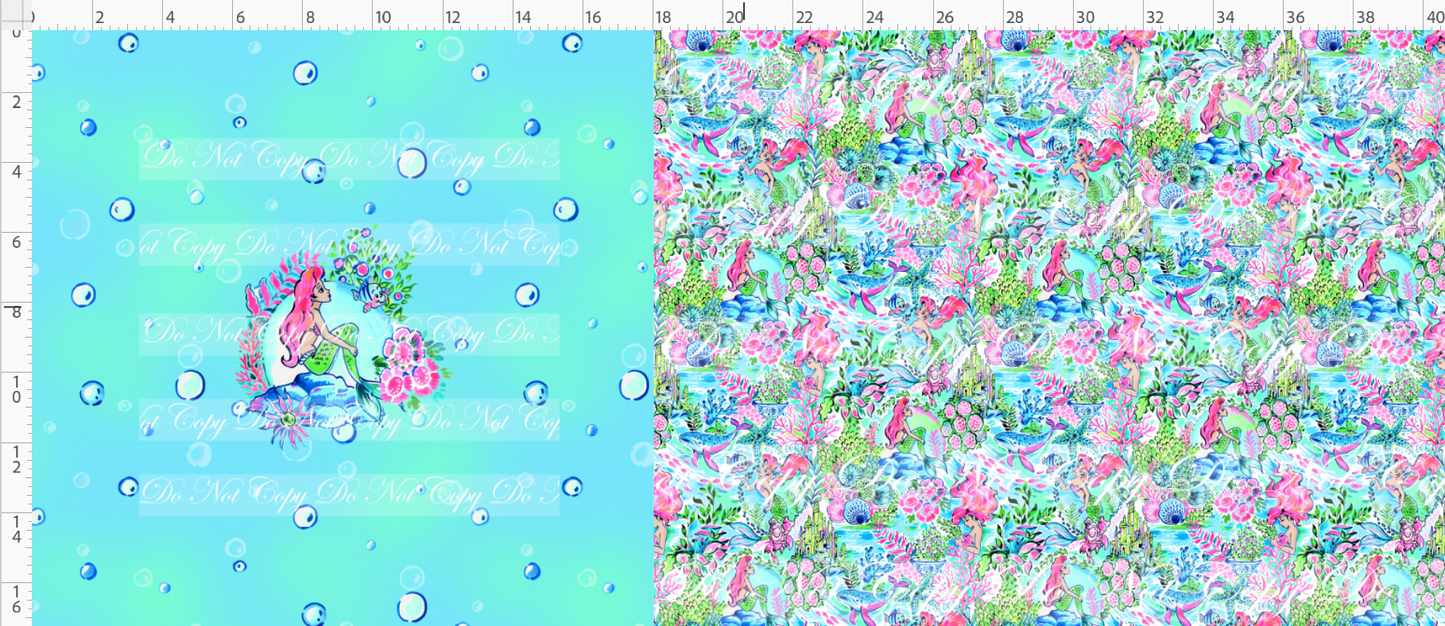The height and width of the screenshot is (626, 1445).
Task: Click the 18 mark on horizontal ruler
Action: click(663, 17)
